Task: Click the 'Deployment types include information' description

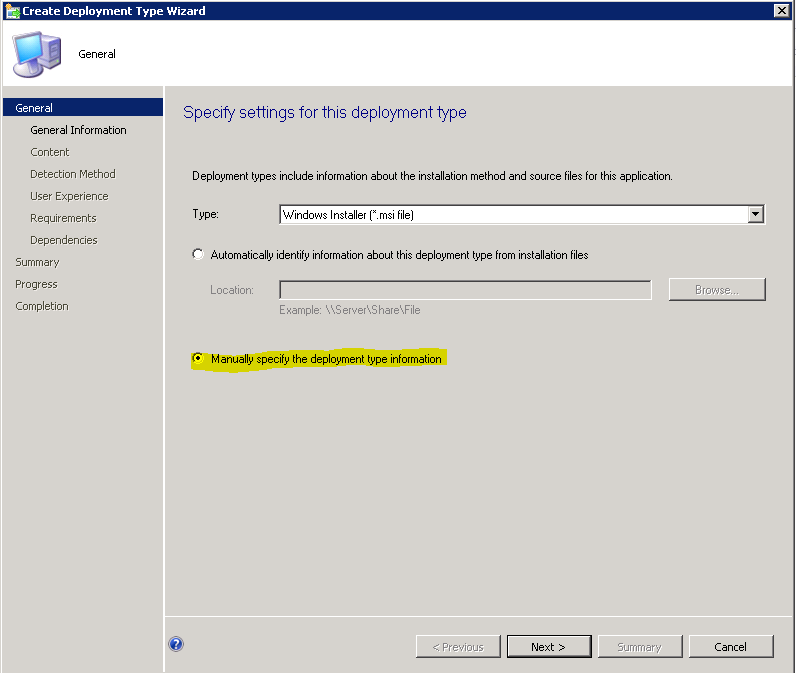Action: point(432,176)
